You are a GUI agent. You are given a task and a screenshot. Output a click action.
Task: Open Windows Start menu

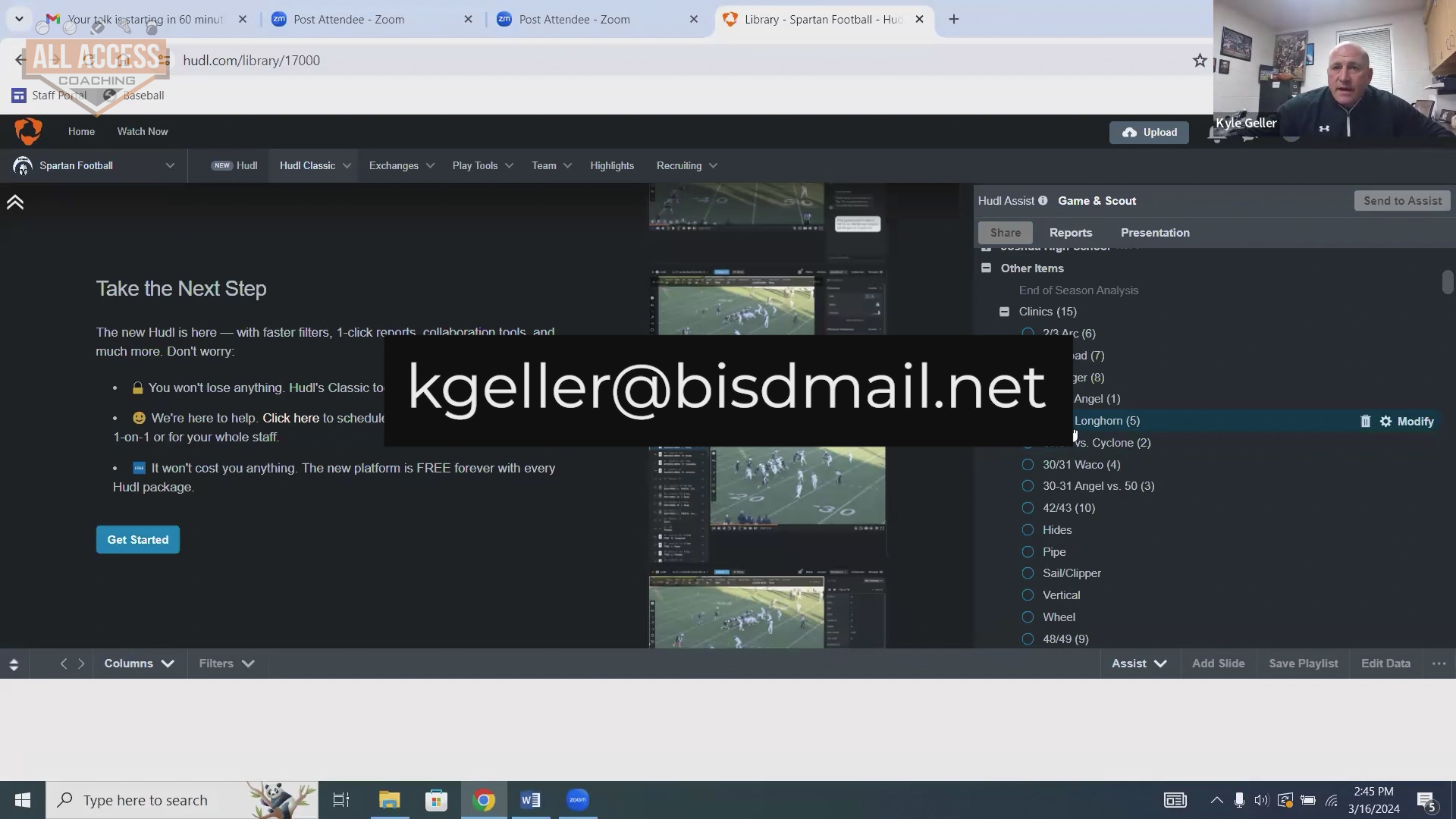(x=22, y=800)
